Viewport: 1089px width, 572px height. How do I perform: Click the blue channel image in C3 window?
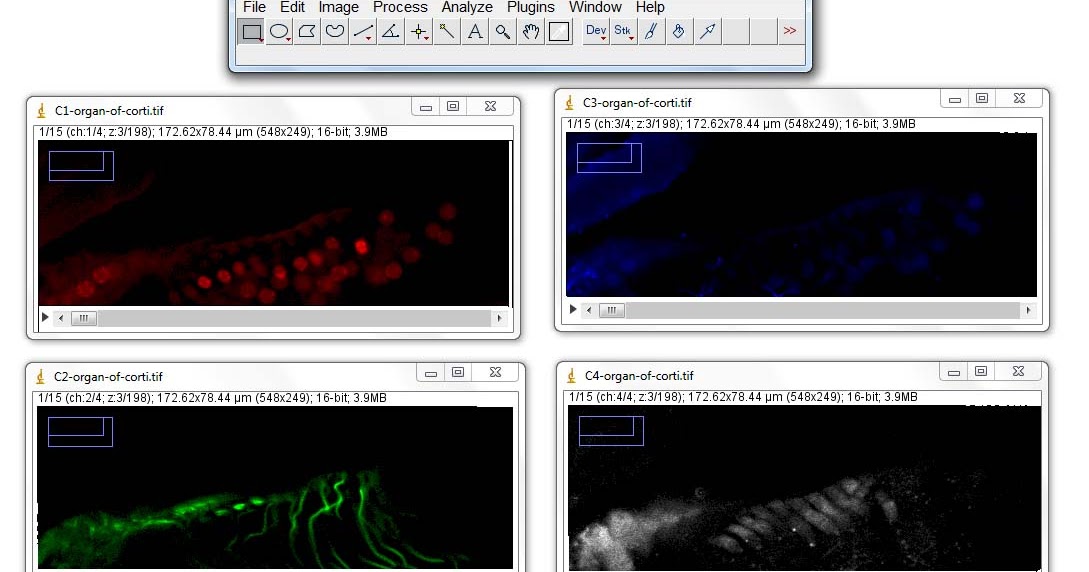tap(801, 214)
